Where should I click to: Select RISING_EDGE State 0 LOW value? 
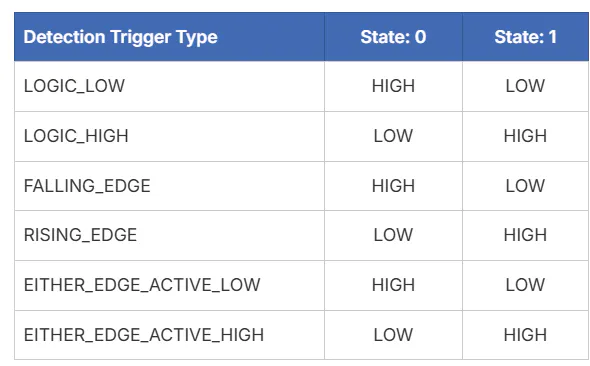[x=393, y=235]
